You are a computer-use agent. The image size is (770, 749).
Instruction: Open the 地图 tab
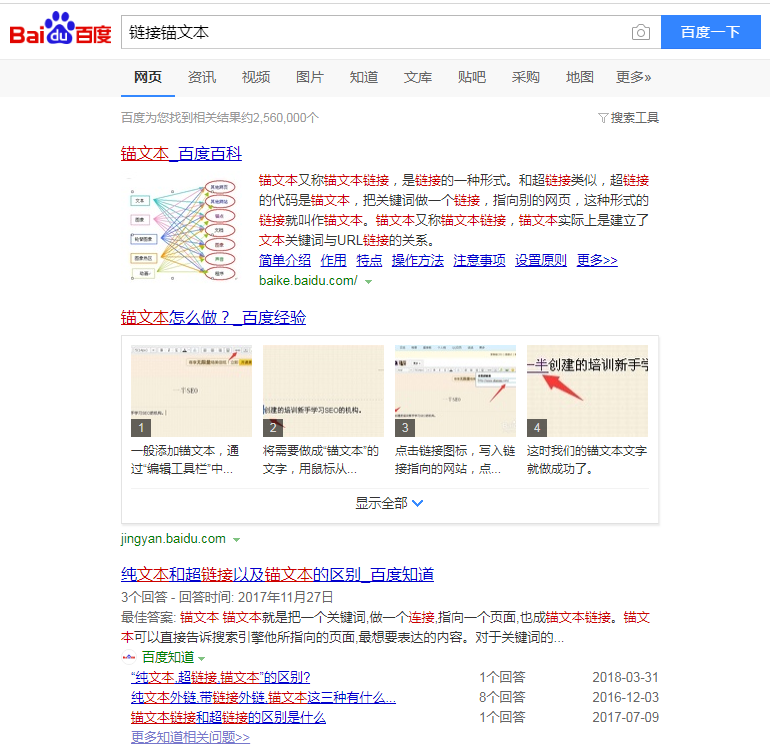[x=580, y=77]
